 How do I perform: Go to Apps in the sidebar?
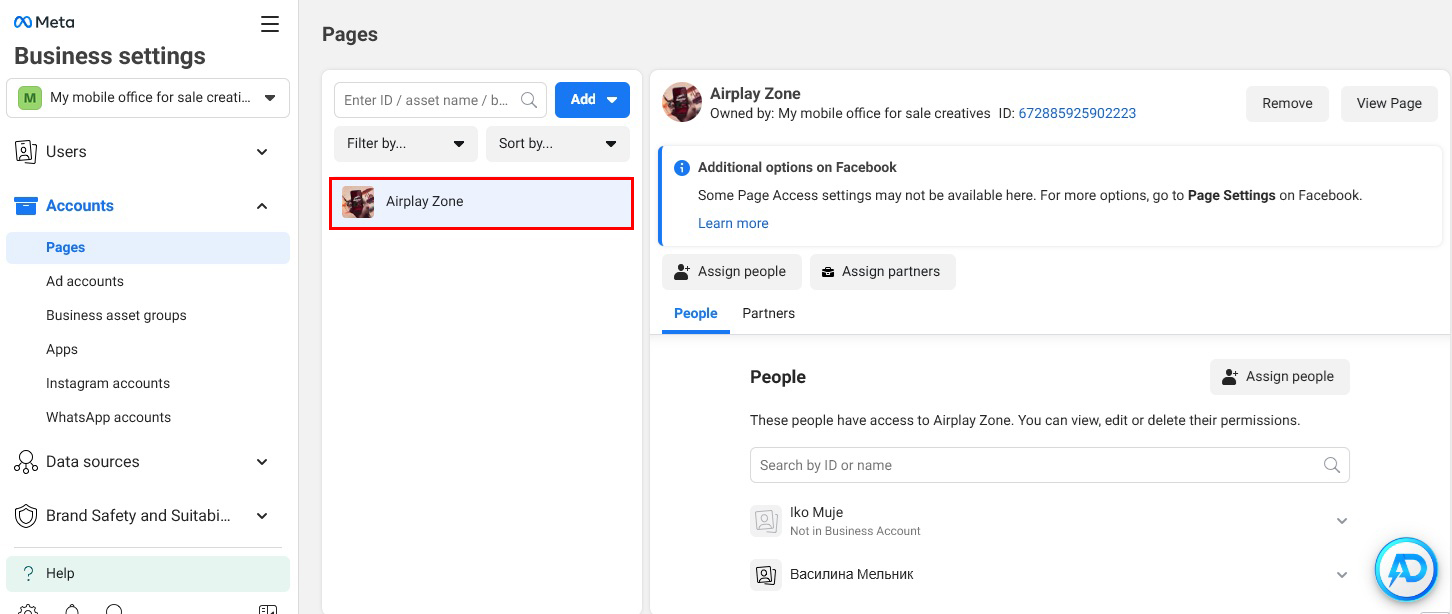(62, 350)
